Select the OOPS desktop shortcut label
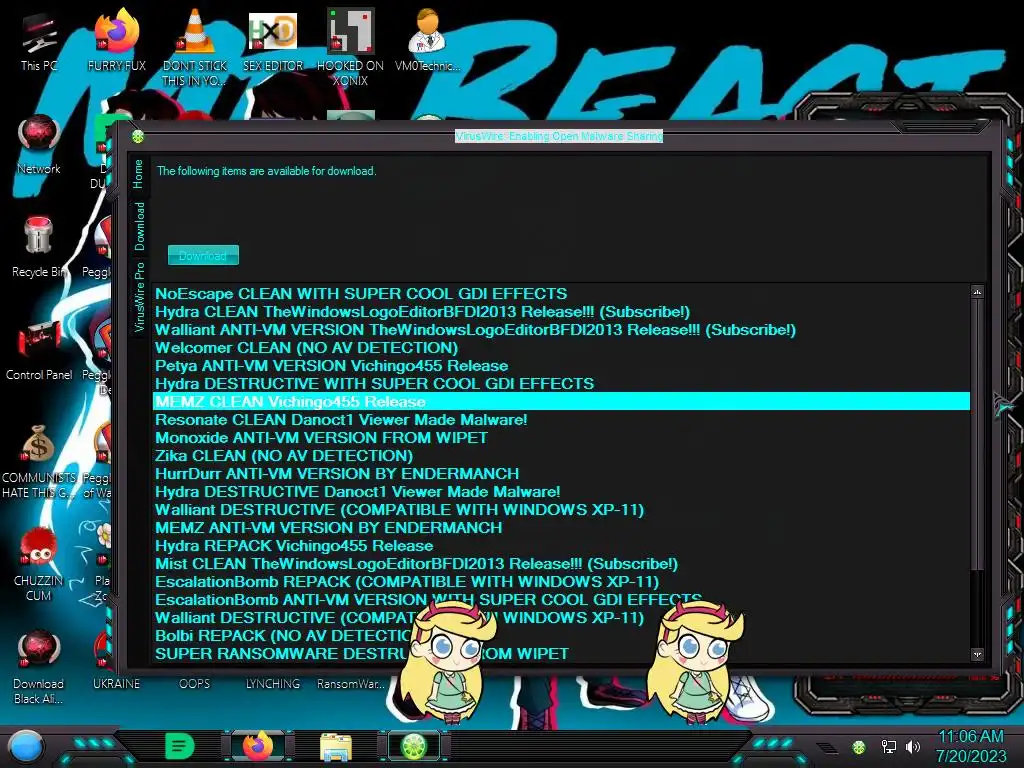This screenshot has height=768, width=1024. pos(195,684)
